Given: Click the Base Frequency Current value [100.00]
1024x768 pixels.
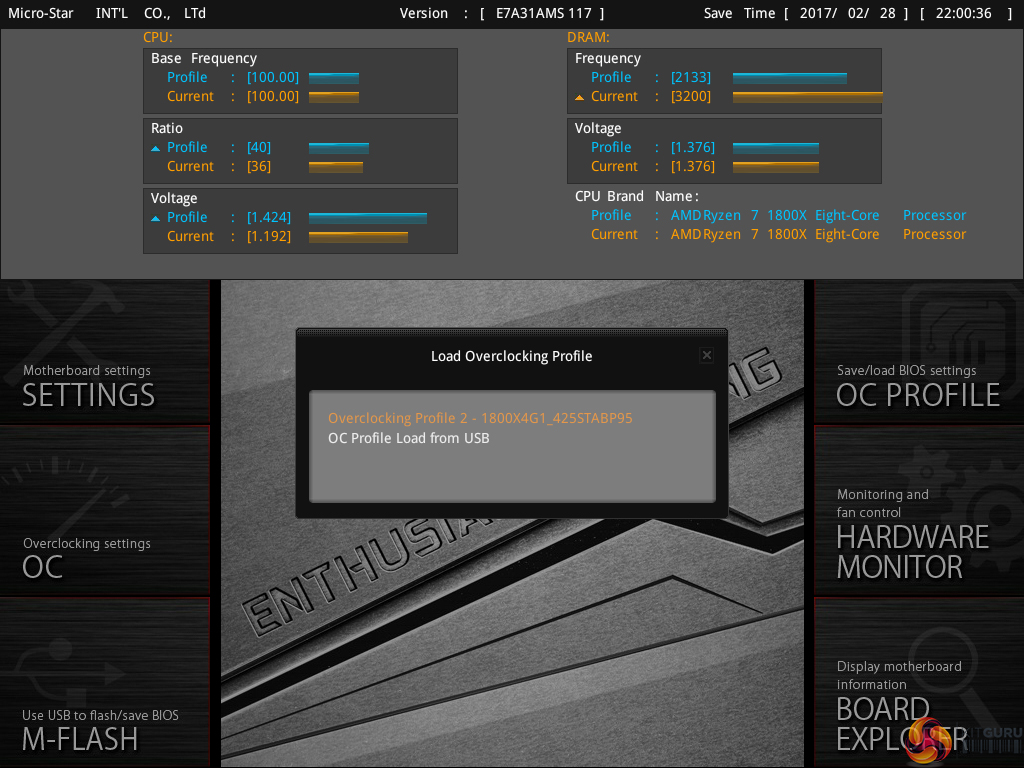Looking at the screenshot, I should (x=273, y=97).
